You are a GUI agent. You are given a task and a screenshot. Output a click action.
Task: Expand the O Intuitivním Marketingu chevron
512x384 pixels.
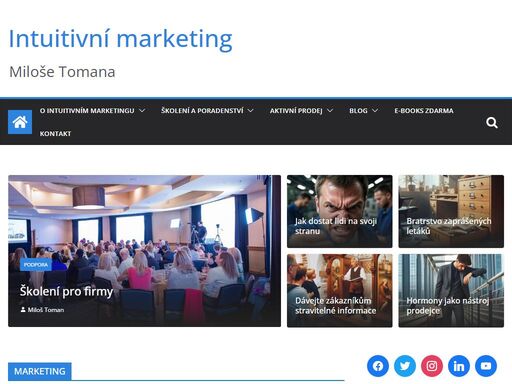[x=142, y=110]
